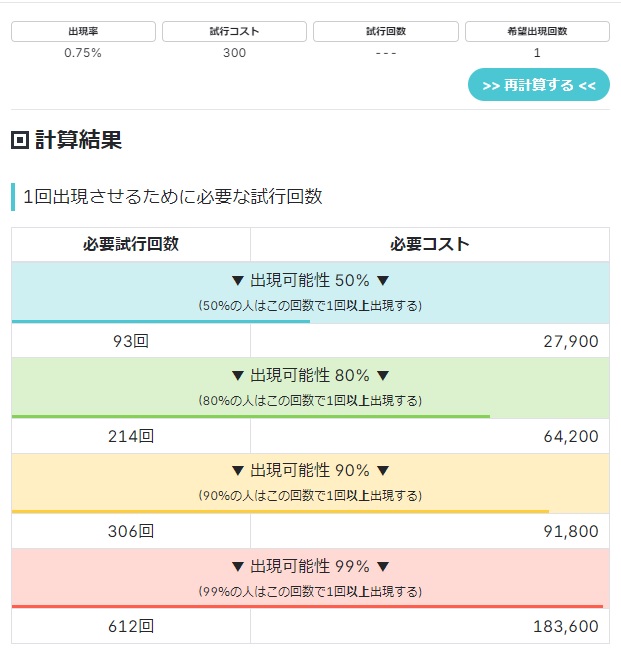Click the green 80% progress bar
This screenshot has width=621, height=655.
pos(250,416)
